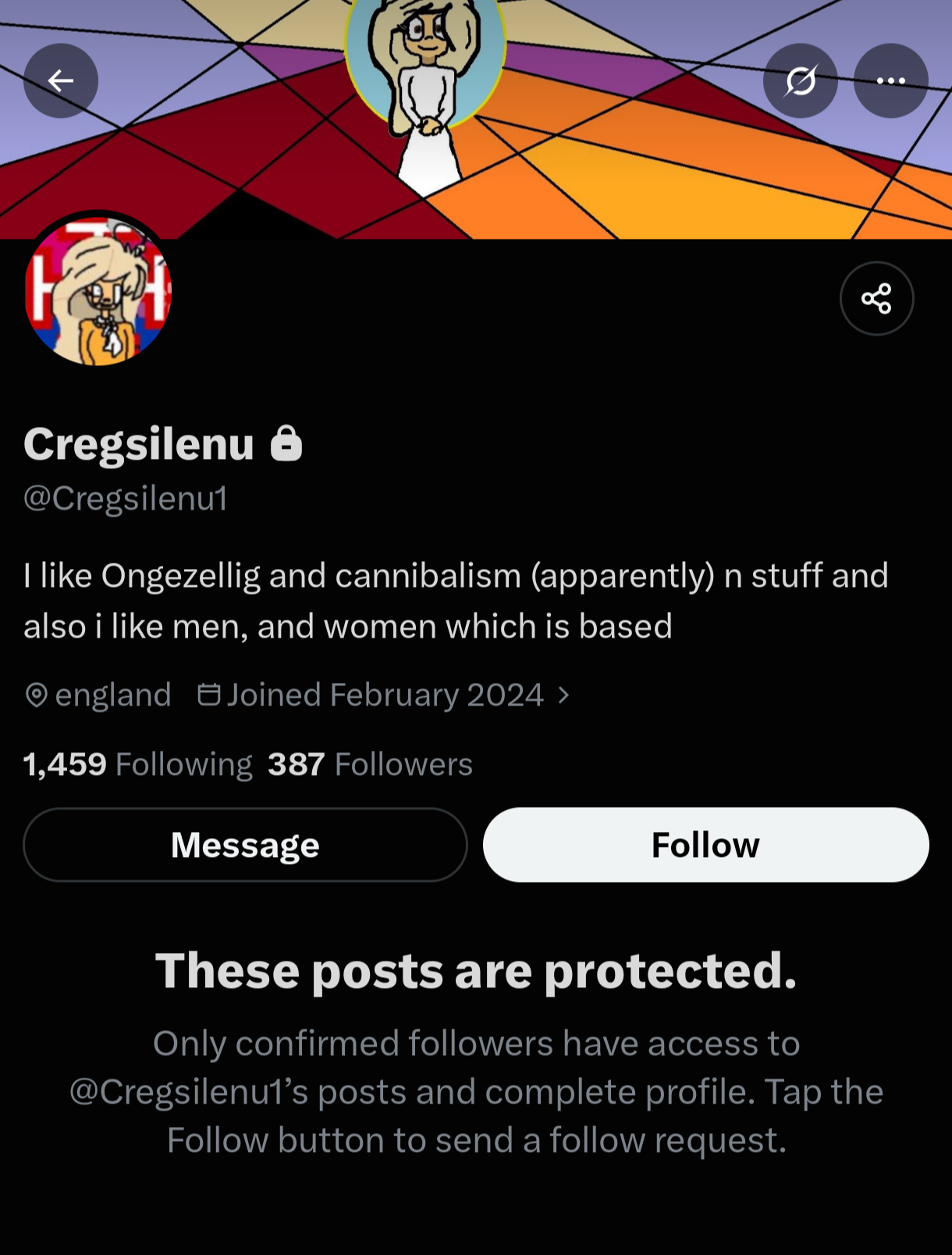Tap the 'These posts are protected' heading
This screenshot has height=1255, width=952.
tap(476, 971)
